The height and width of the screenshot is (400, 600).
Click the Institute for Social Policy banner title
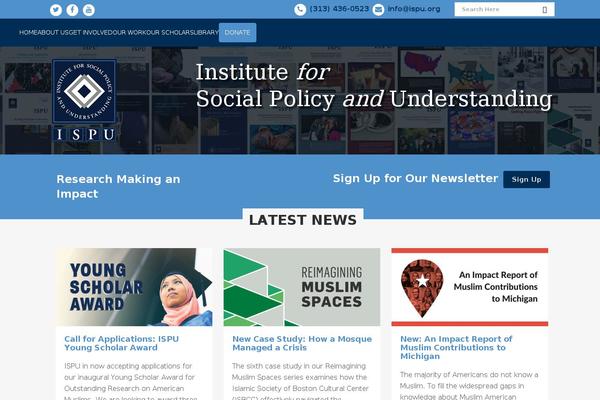(374, 85)
